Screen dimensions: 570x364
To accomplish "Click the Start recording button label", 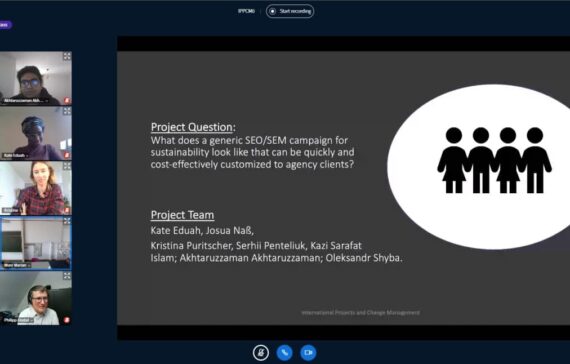I will 295,11.
